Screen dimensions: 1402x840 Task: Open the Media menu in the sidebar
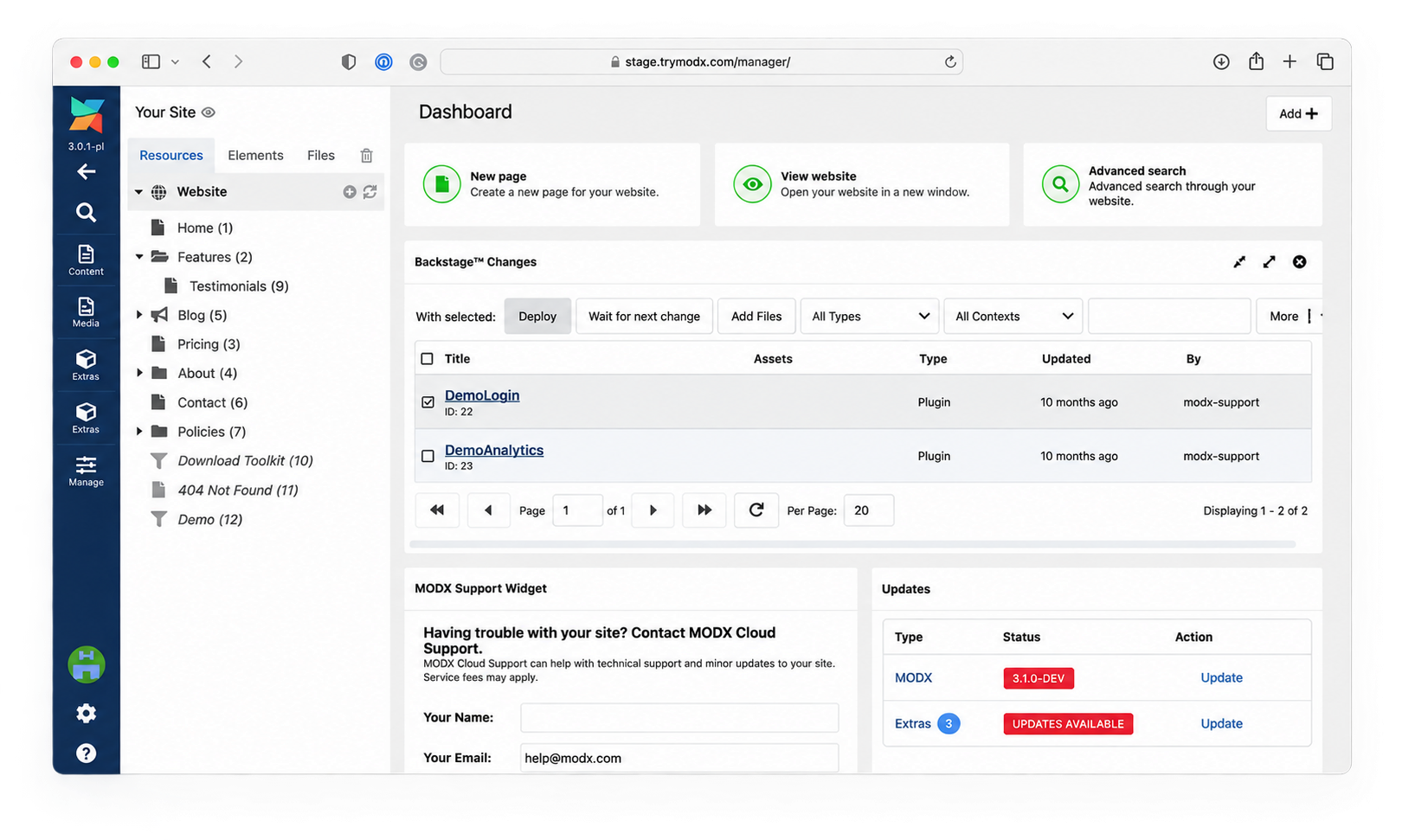coord(86,312)
